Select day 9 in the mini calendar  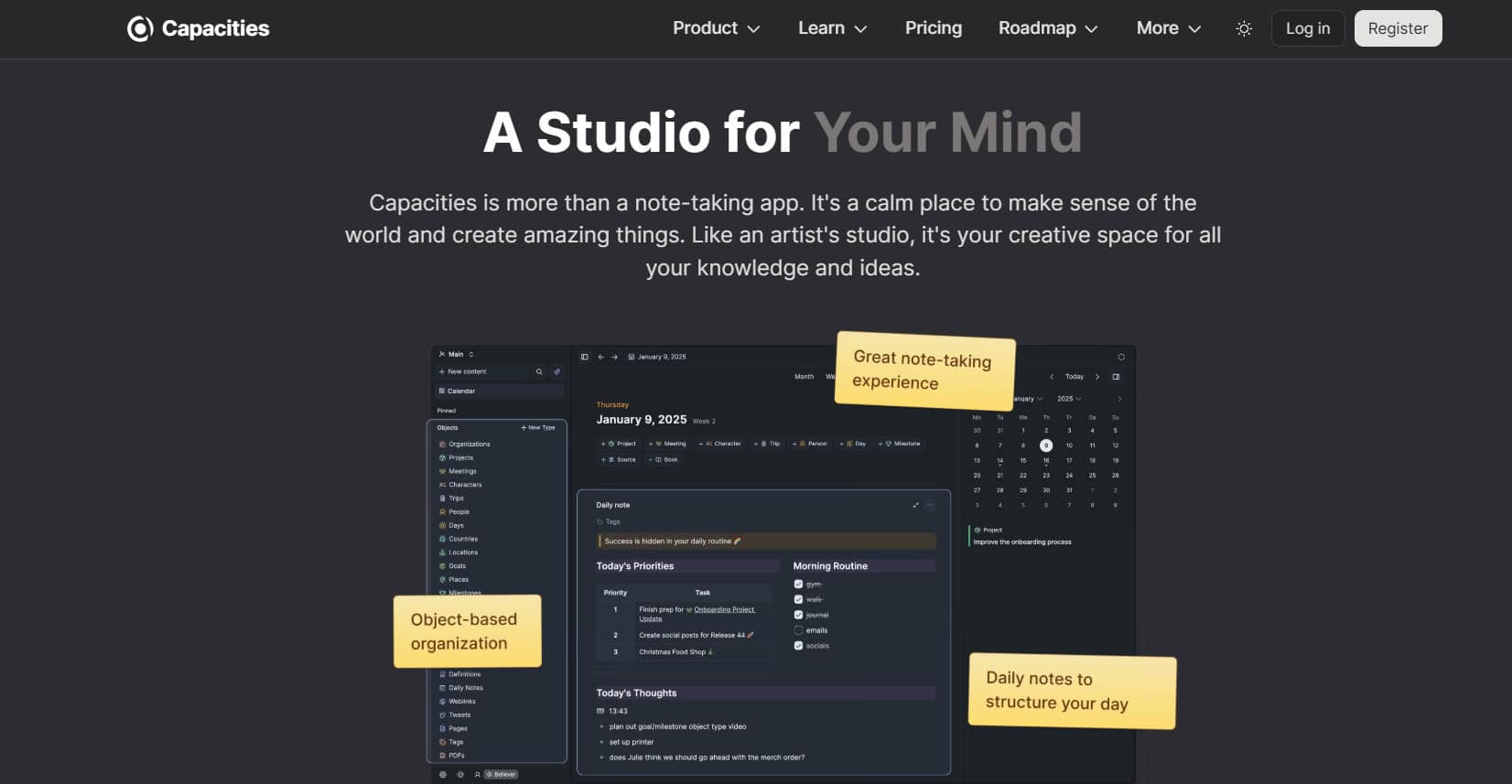click(1045, 446)
